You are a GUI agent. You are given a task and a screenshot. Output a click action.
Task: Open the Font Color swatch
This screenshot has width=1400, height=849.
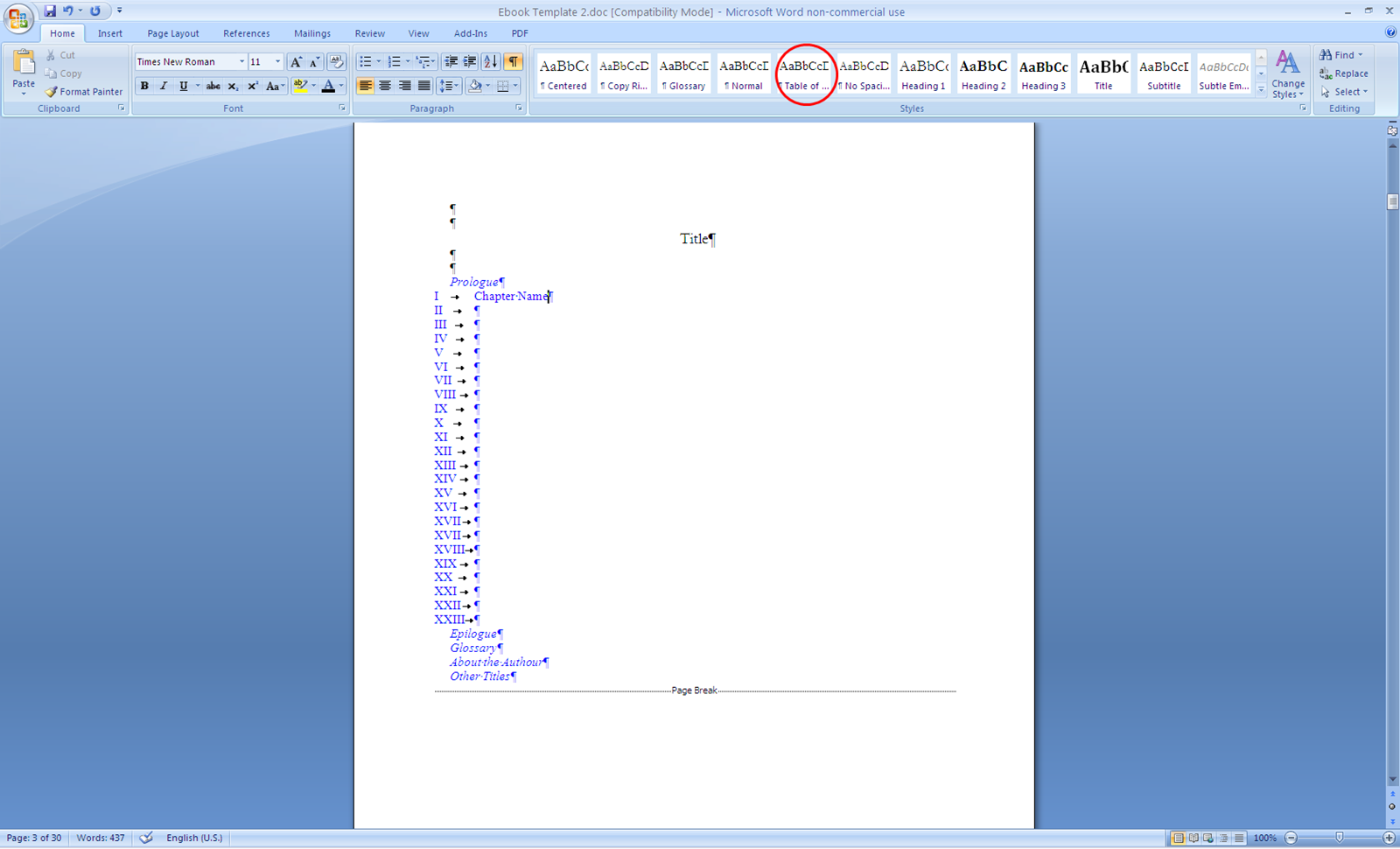(329, 86)
